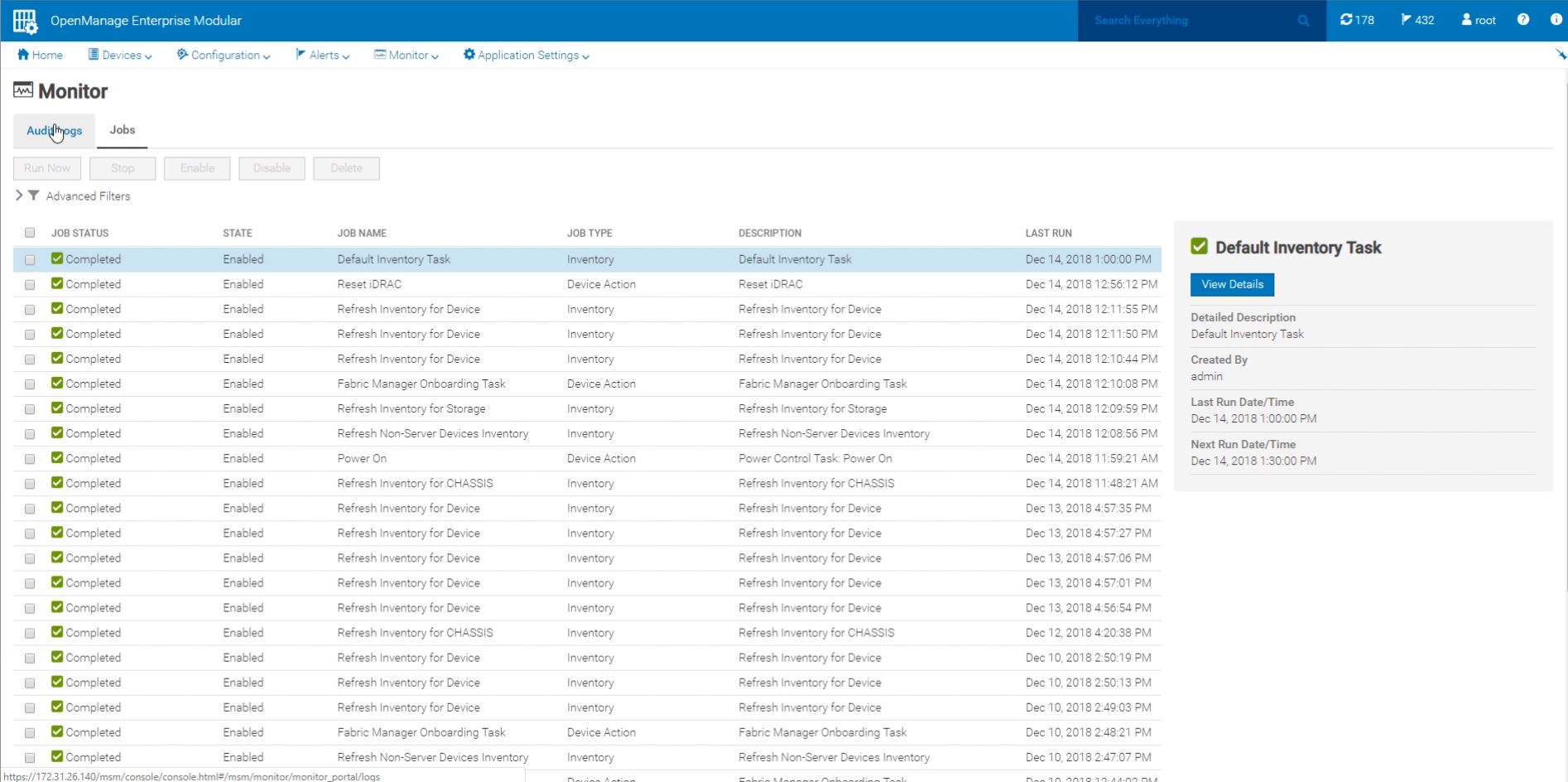Toggle the select-all jobs header checkbox
Viewport: 1568px width, 782px height.
click(30, 233)
